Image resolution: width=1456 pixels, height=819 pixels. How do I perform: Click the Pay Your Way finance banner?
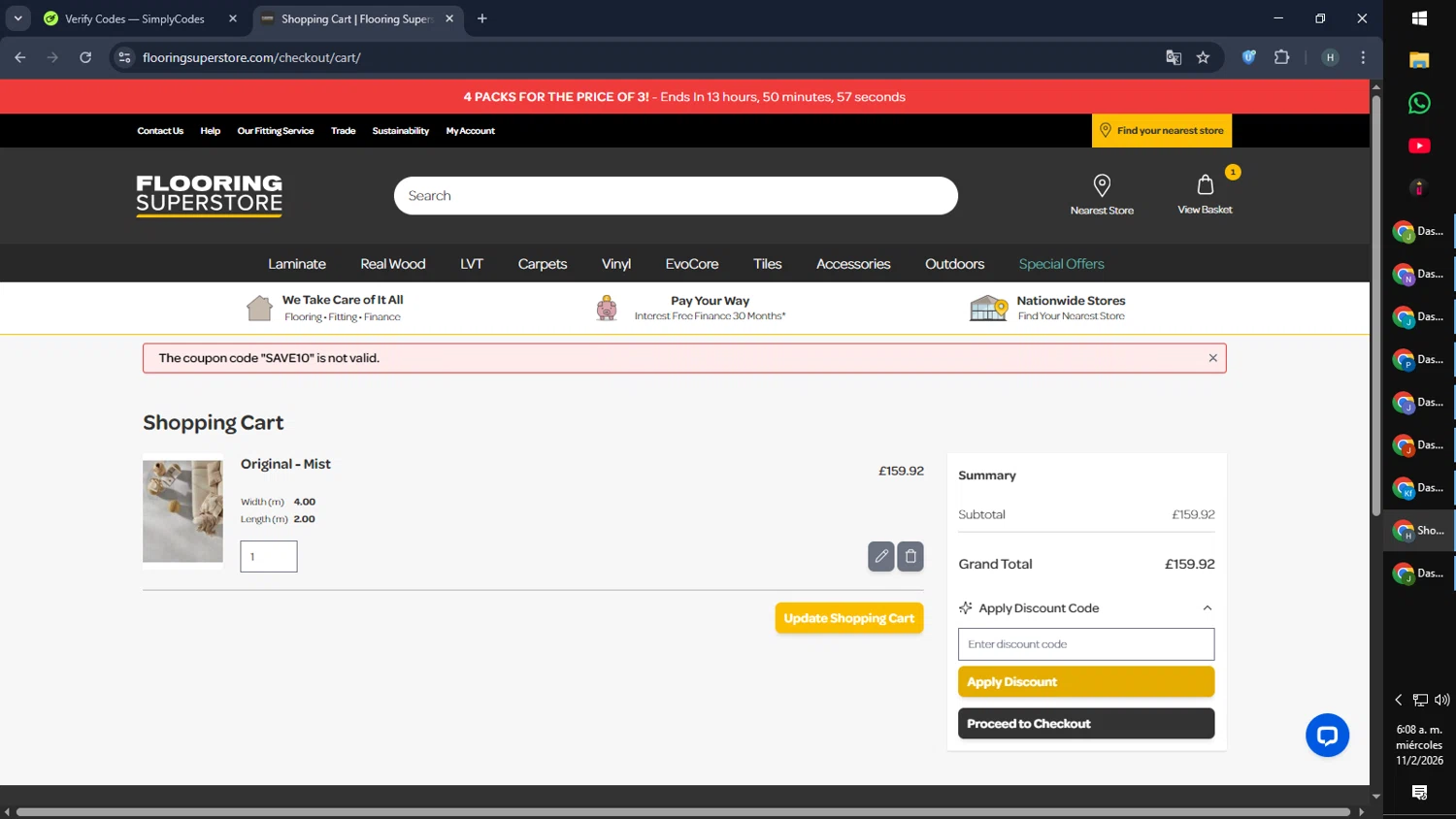(x=691, y=308)
